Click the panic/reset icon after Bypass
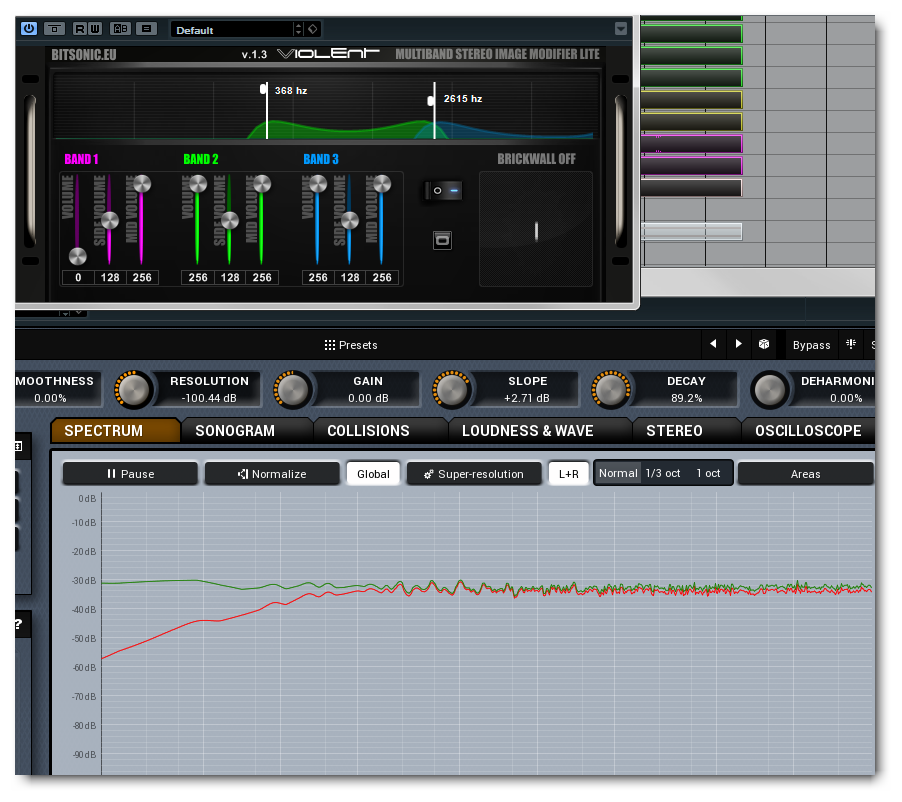 click(851, 344)
